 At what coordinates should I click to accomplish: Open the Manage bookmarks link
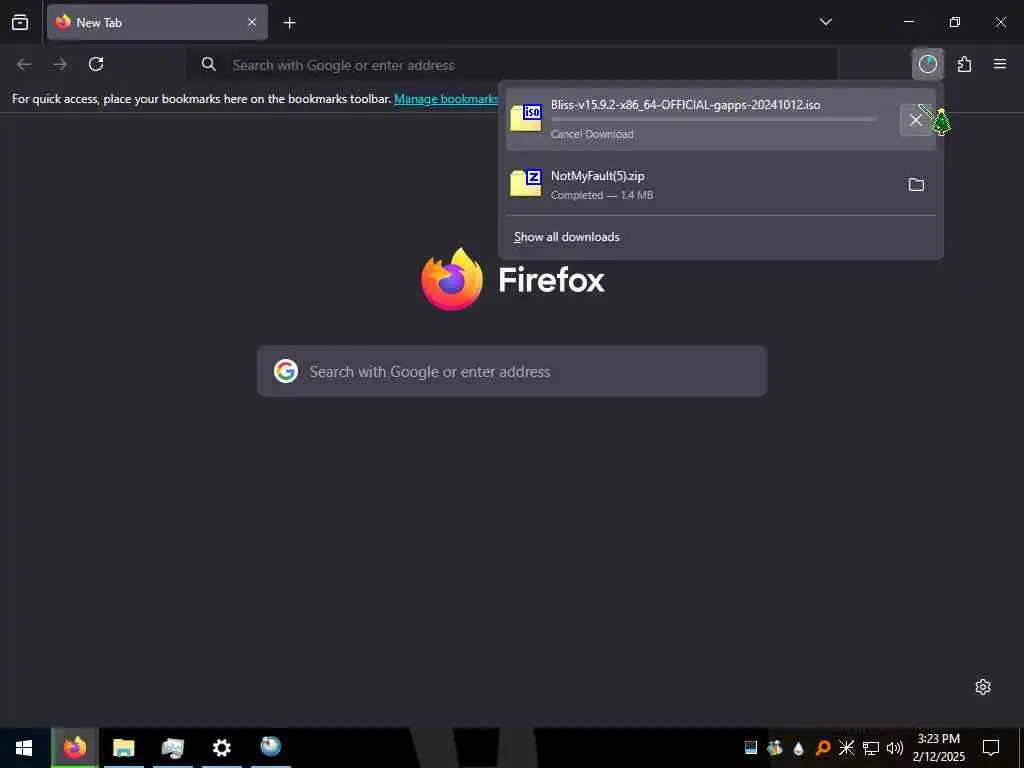[446, 99]
